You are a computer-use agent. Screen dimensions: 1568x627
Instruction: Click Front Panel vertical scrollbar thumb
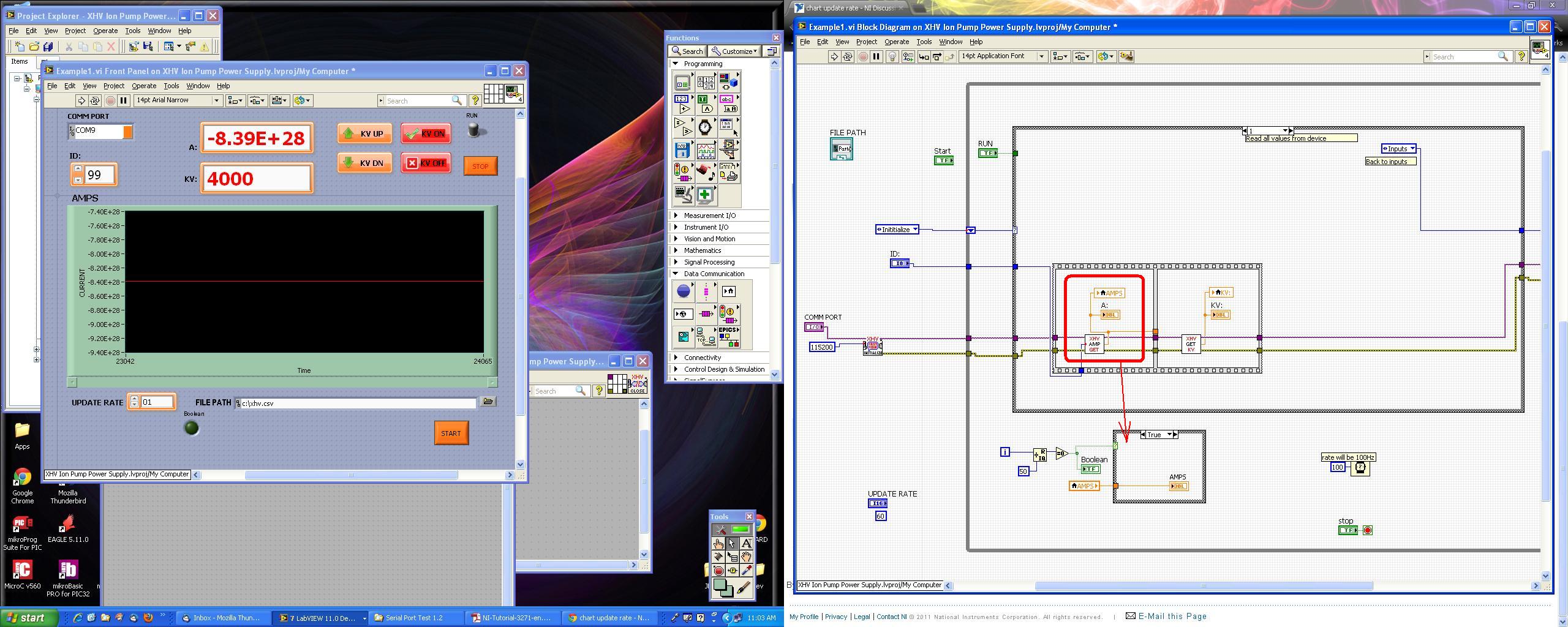tap(521, 297)
